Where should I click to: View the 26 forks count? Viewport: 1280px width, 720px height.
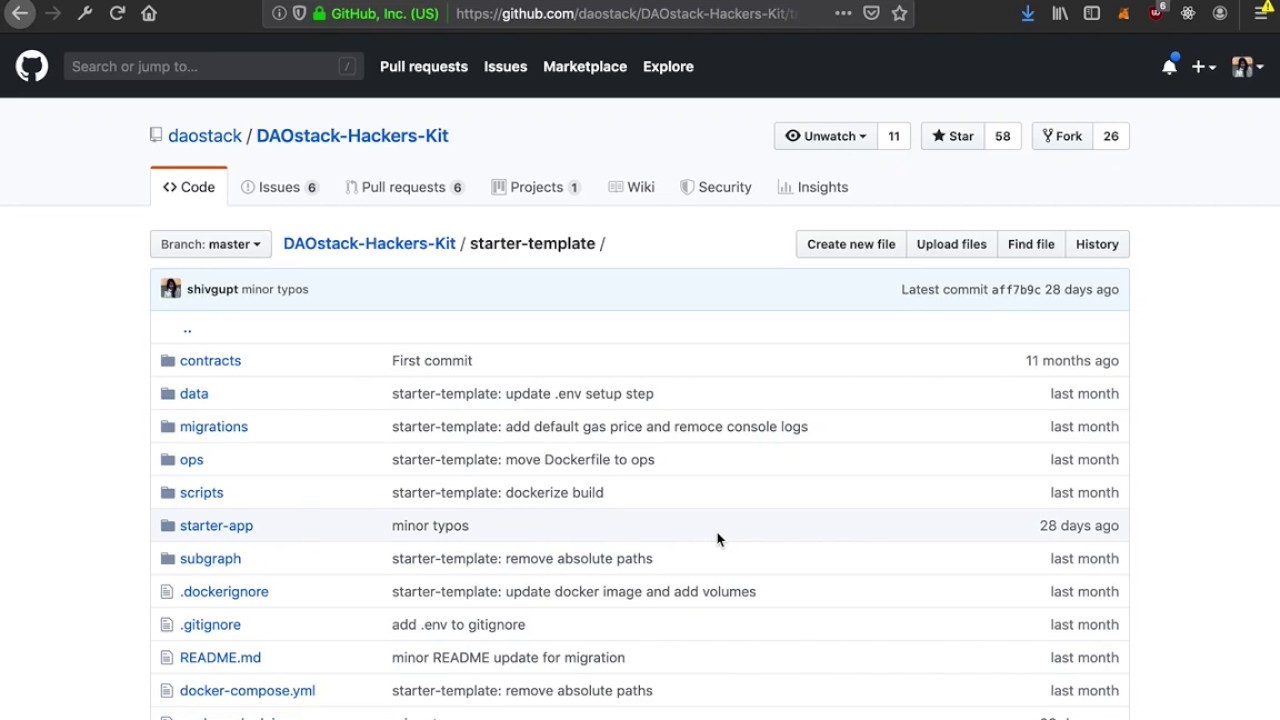click(x=1111, y=136)
